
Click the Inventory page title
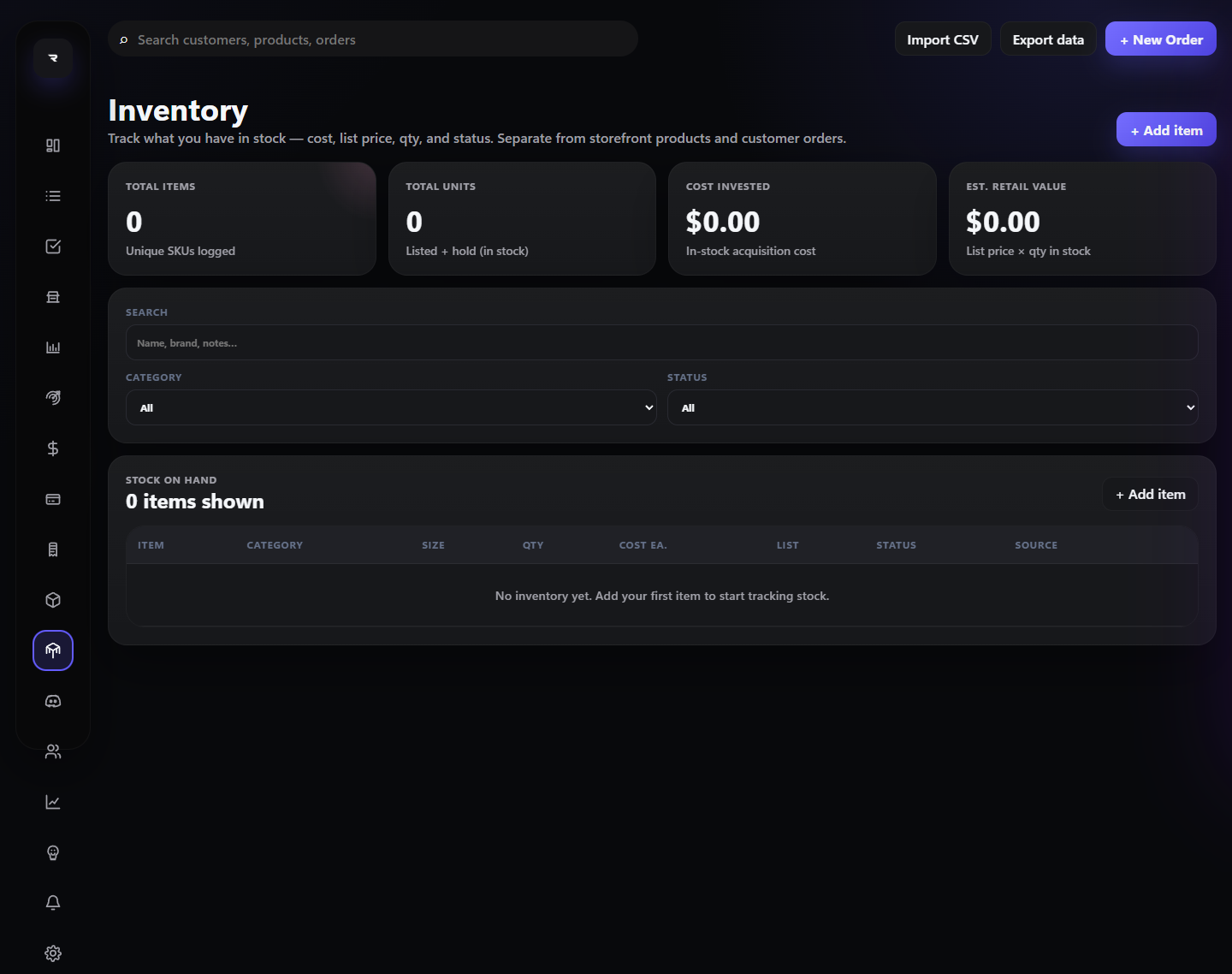[178, 110]
